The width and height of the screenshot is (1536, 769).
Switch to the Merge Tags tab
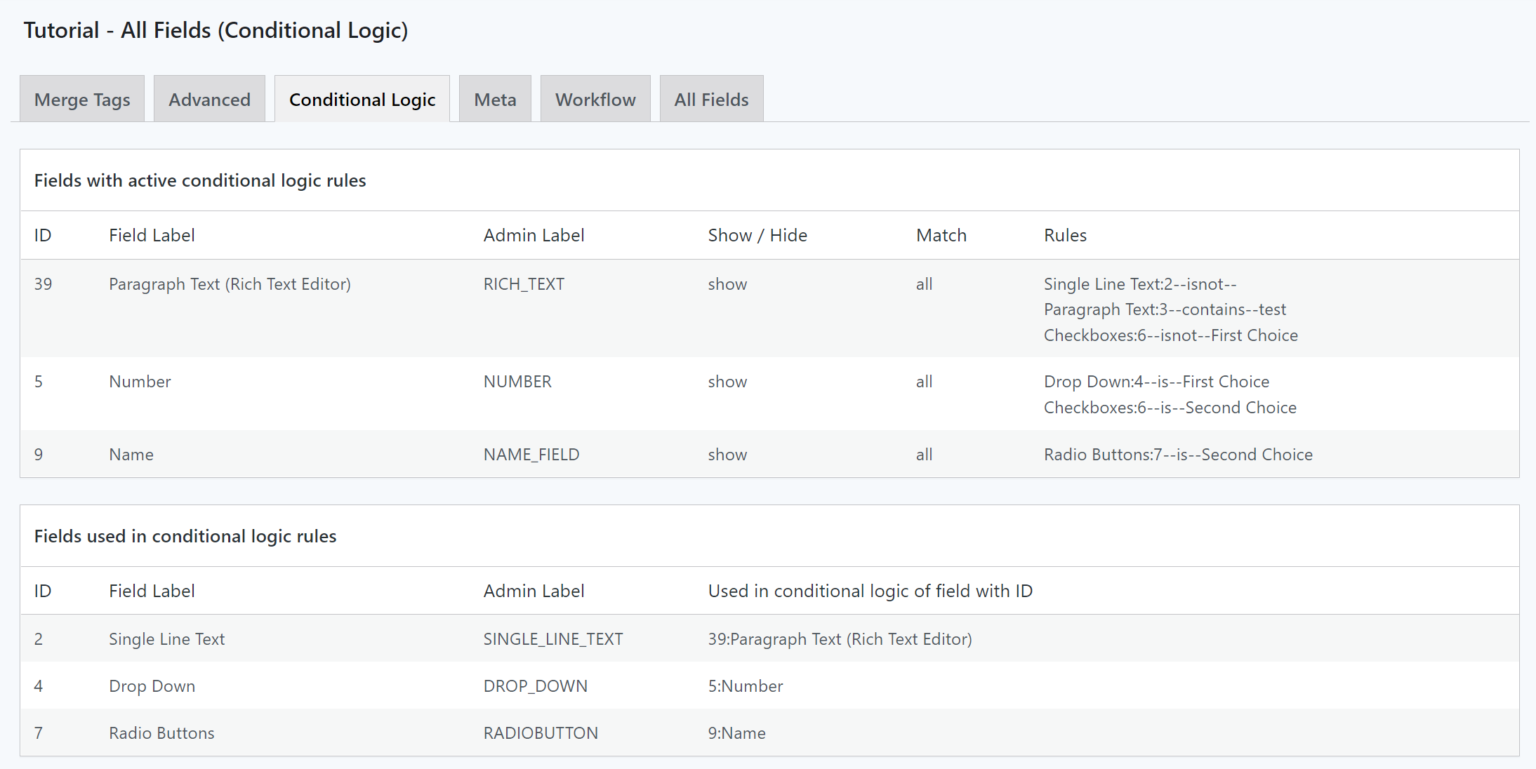[81, 98]
